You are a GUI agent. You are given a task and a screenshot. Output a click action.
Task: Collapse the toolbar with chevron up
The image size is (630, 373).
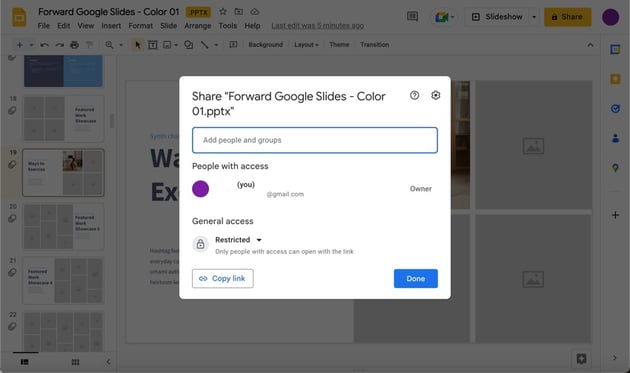click(x=590, y=45)
